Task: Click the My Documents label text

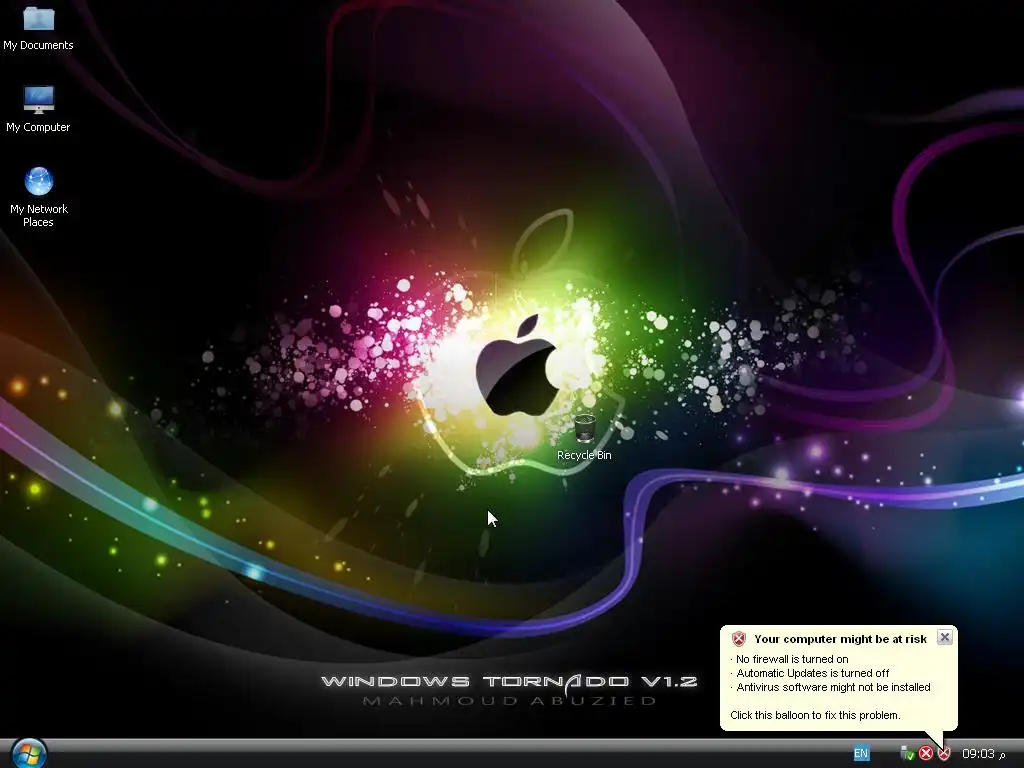Action: point(39,45)
